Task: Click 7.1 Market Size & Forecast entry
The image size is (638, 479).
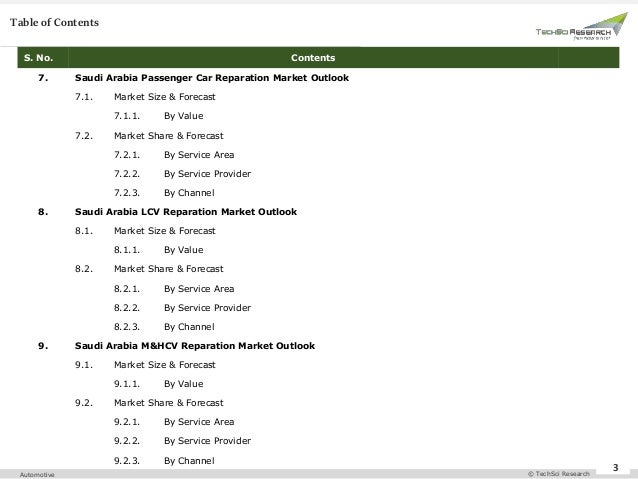Action: [x=164, y=97]
